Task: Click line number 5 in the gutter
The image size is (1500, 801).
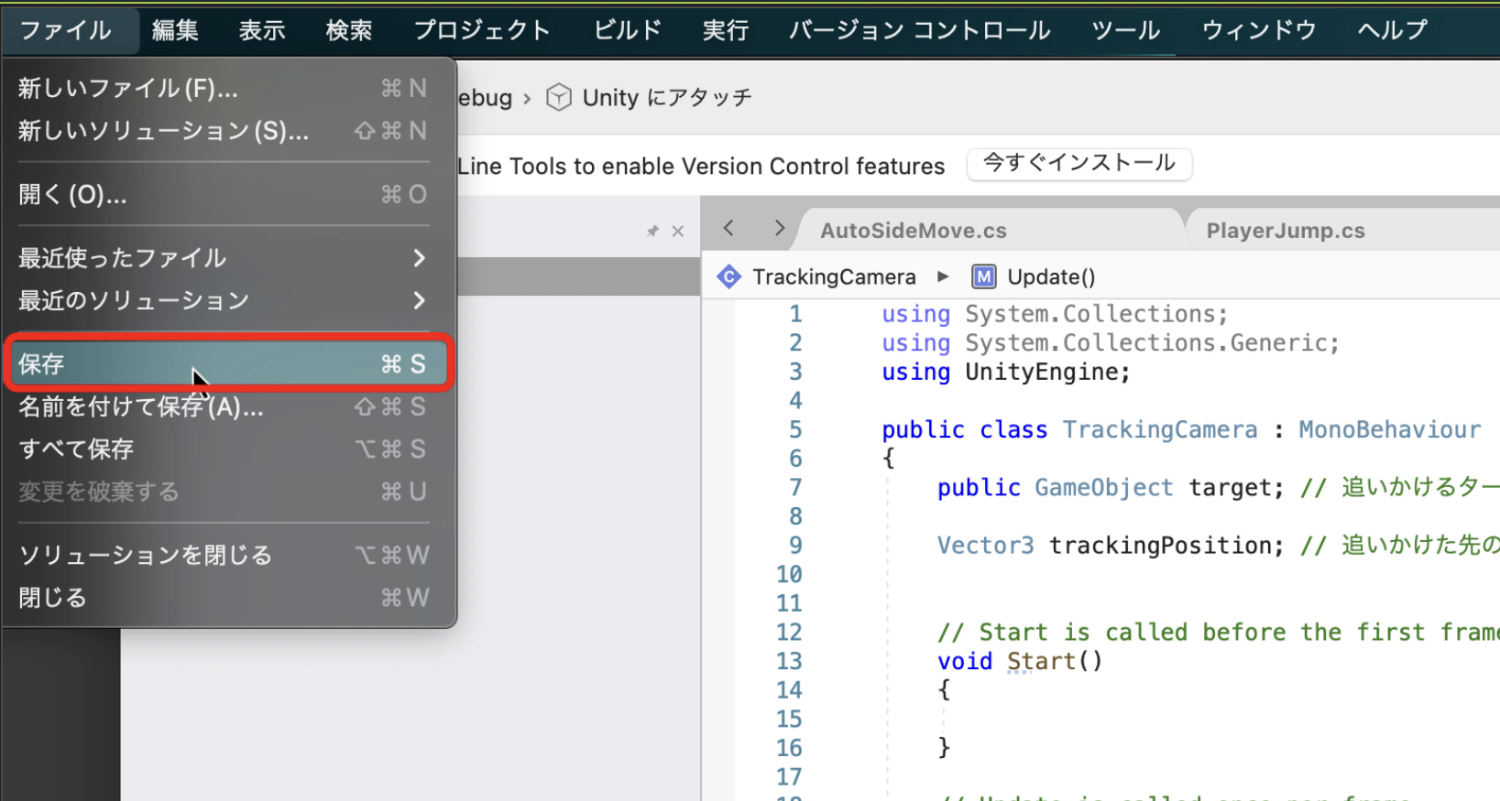Action: (x=795, y=430)
